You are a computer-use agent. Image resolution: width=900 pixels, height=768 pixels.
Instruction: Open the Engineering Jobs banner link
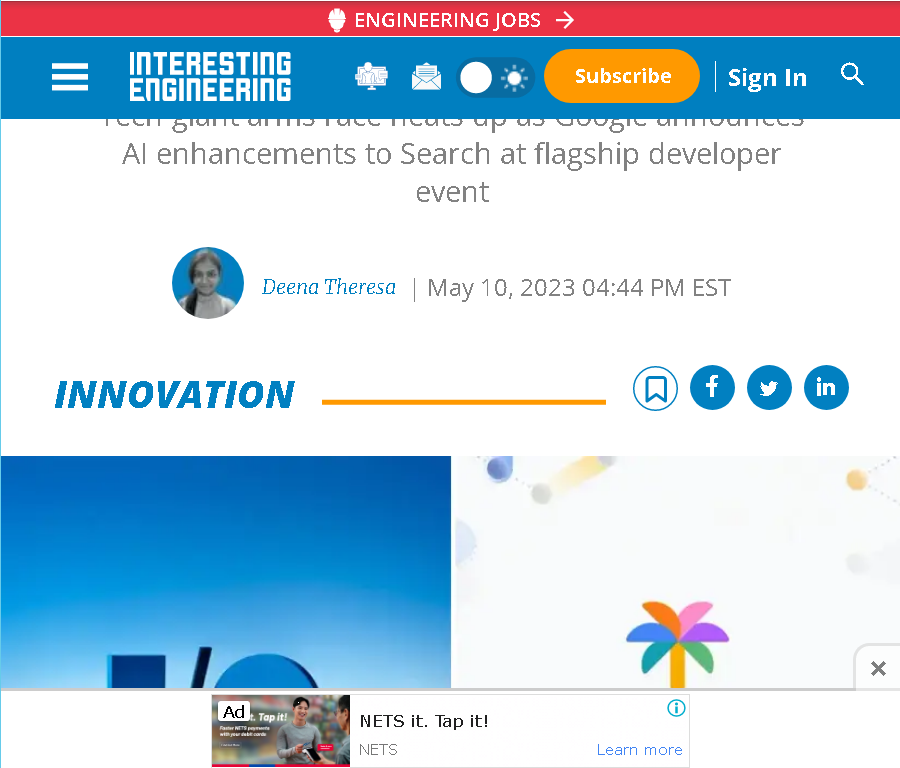coord(451,20)
